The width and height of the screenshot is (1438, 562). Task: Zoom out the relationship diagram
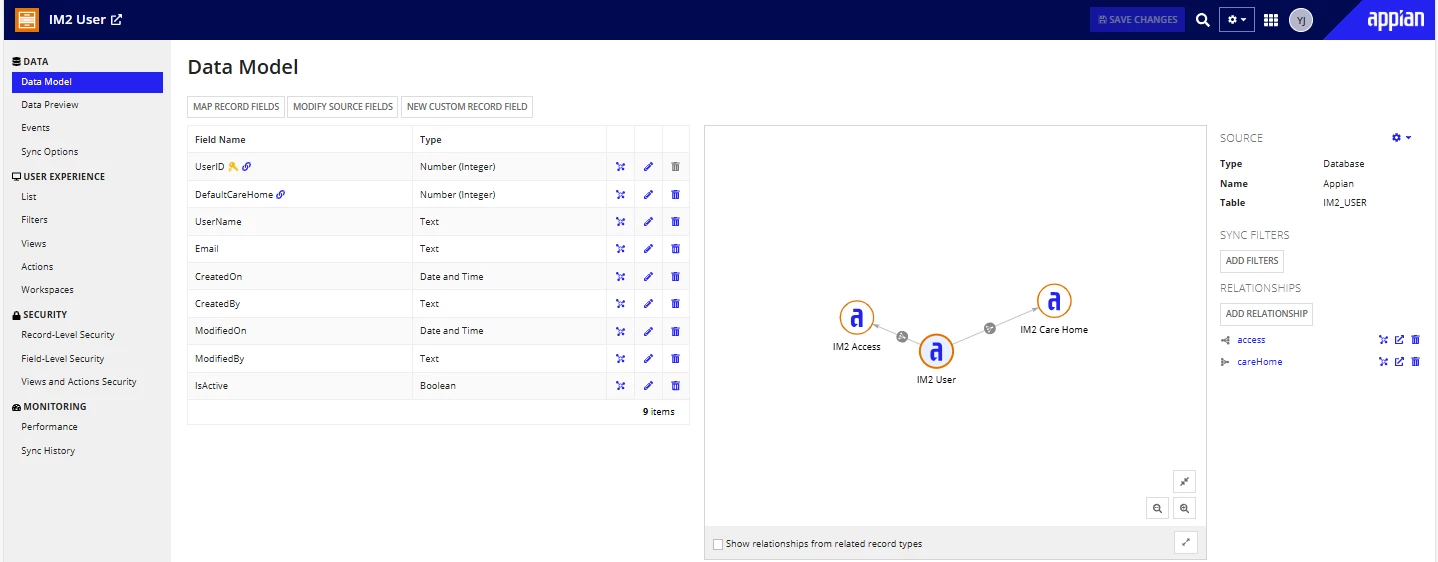1157,508
